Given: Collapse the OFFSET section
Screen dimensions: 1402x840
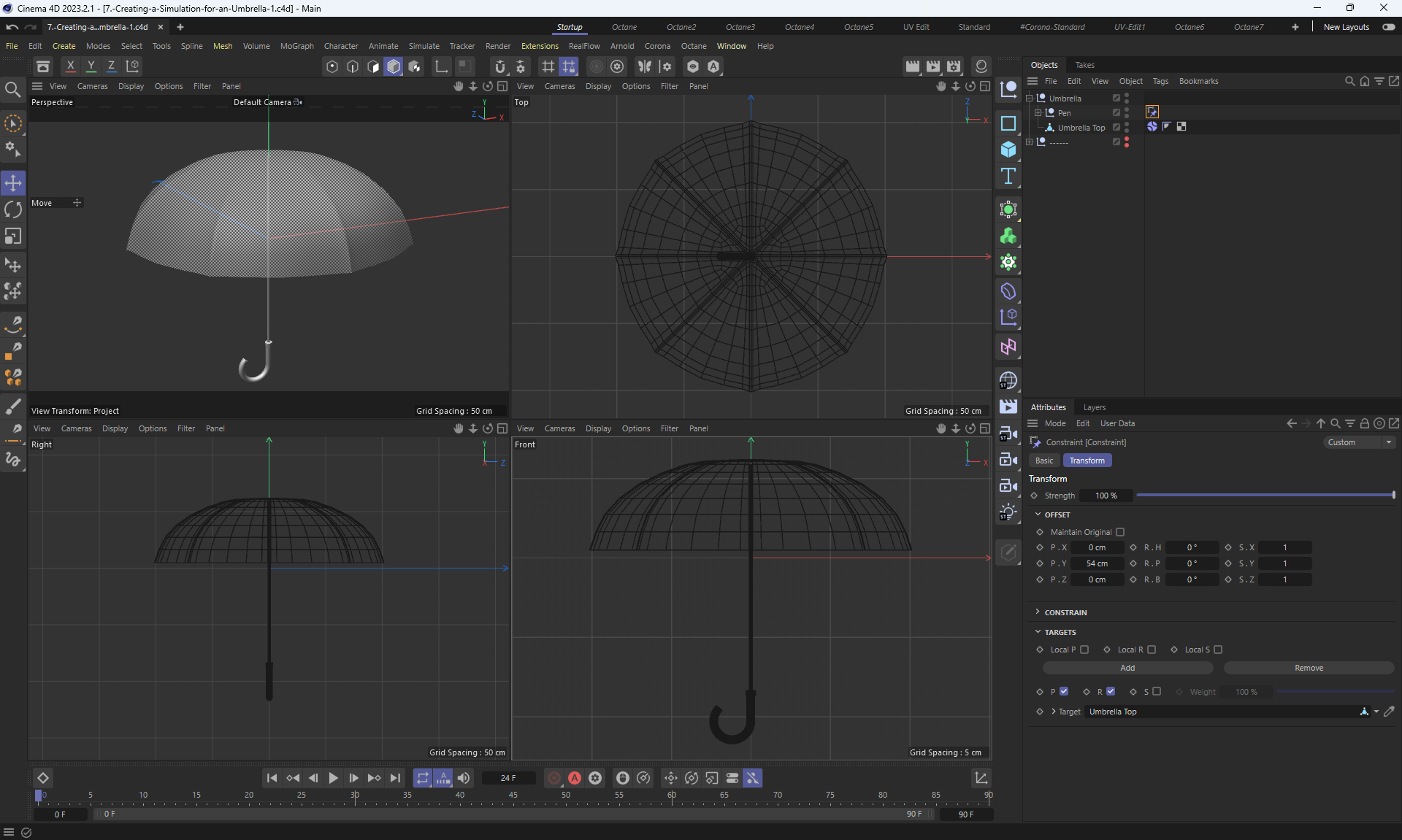Looking at the screenshot, I should point(1038,515).
